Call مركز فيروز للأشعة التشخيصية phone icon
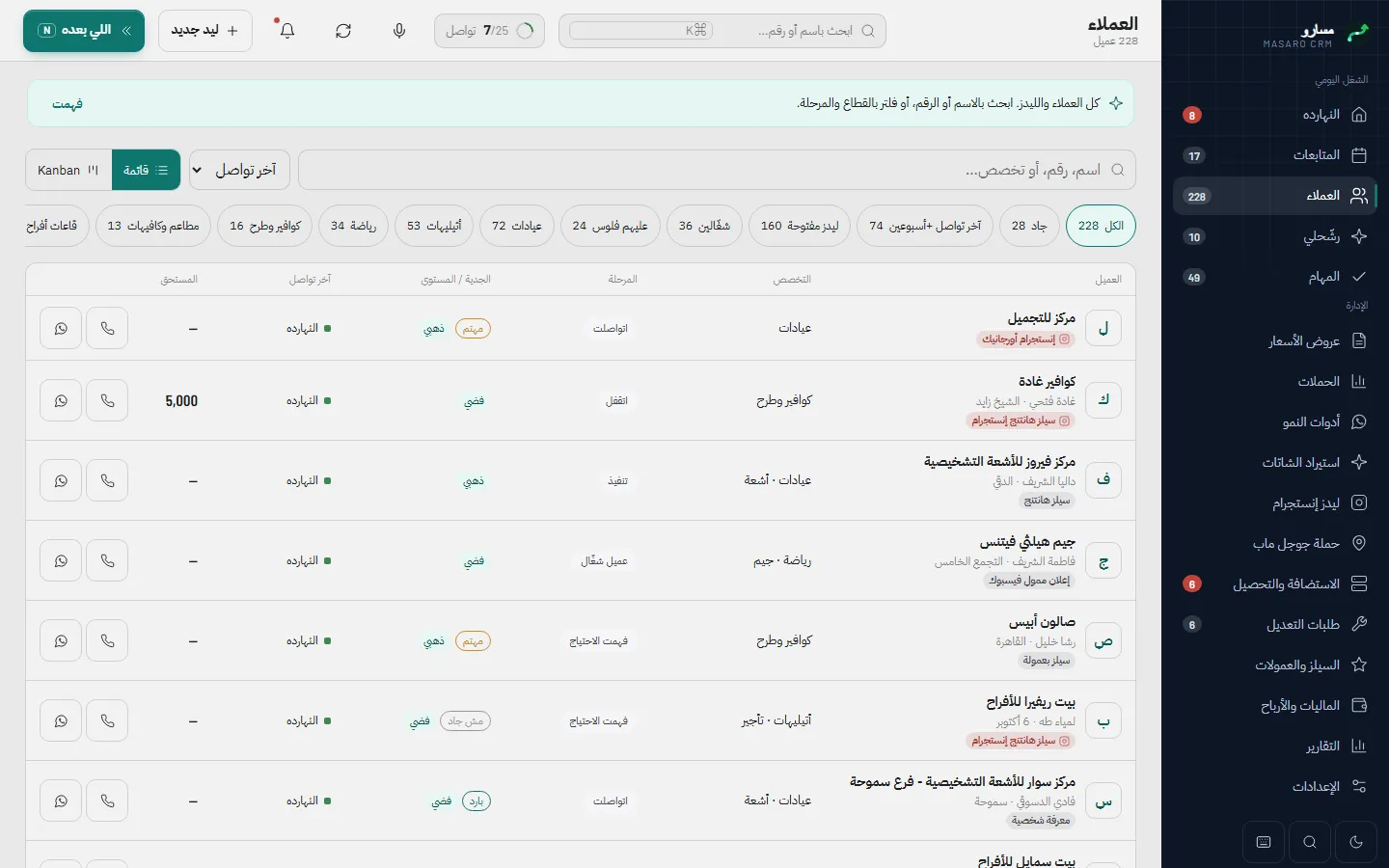The height and width of the screenshot is (868, 1389). [x=107, y=480]
